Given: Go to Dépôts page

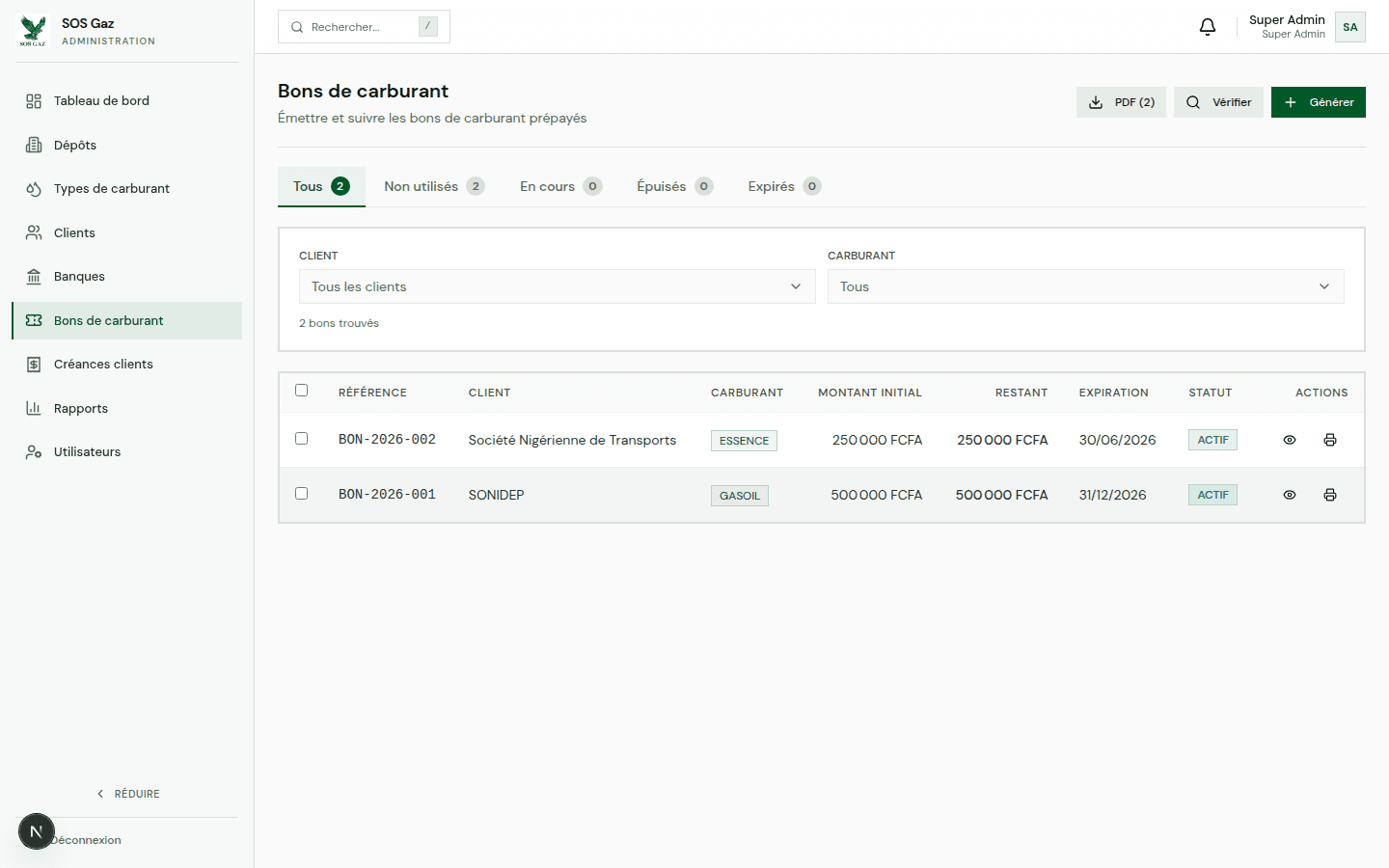Looking at the screenshot, I should tap(127, 145).
